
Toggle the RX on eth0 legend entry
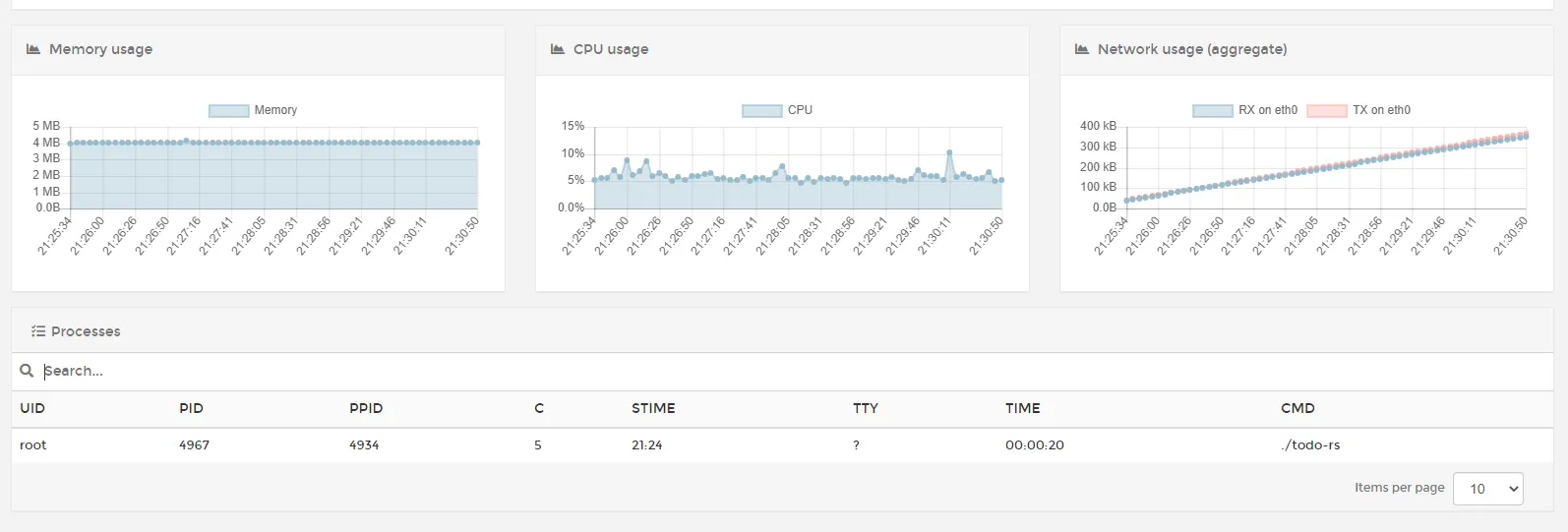click(1245, 110)
